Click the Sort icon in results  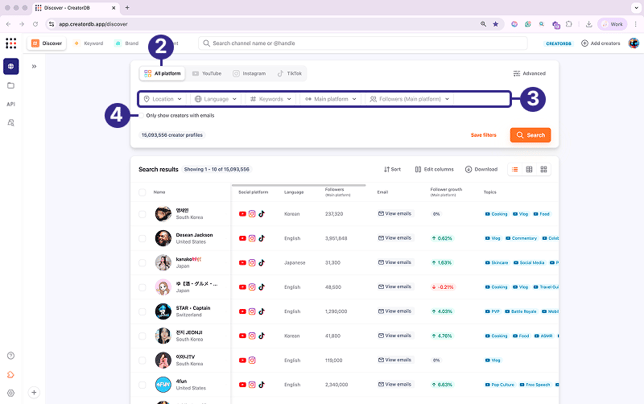392,169
